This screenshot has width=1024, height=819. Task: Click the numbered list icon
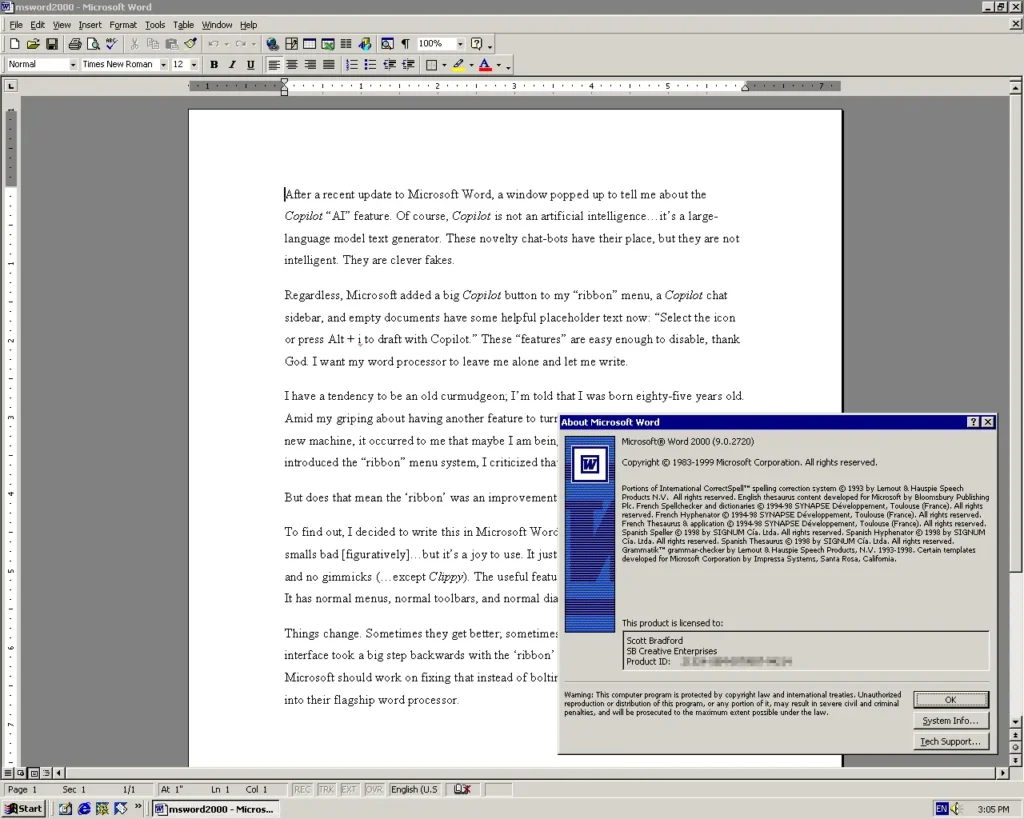tap(352, 65)
